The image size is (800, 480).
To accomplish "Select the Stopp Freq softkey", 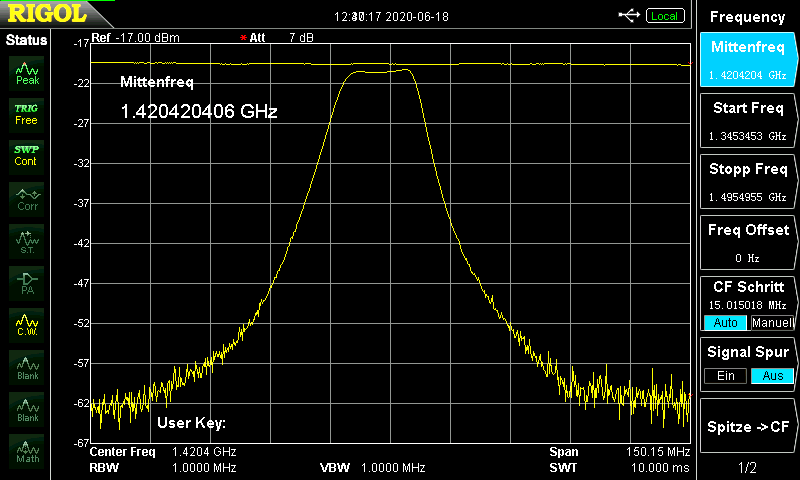I will [747, 182].
